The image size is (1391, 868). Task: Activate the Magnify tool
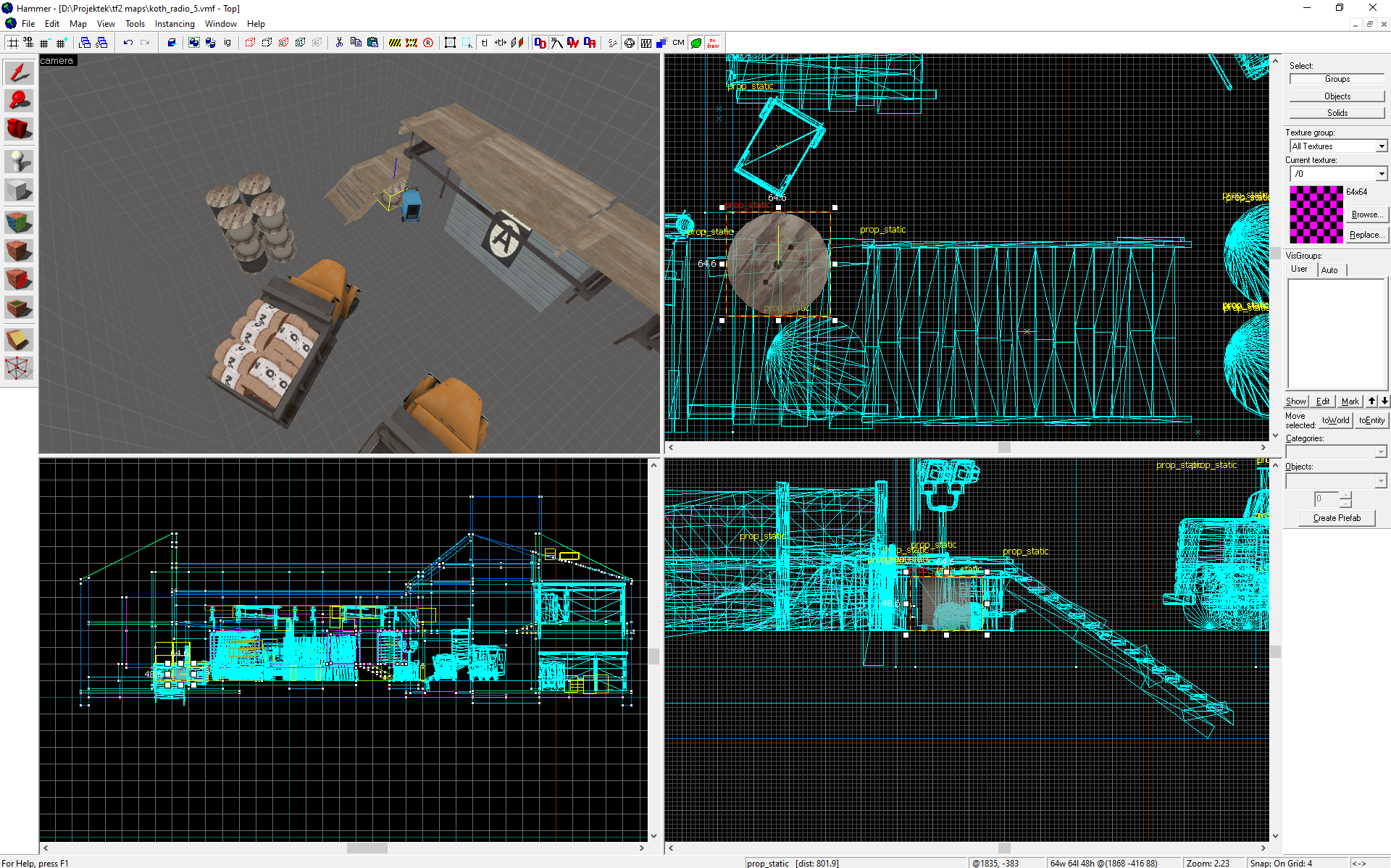tap(19, 101)
